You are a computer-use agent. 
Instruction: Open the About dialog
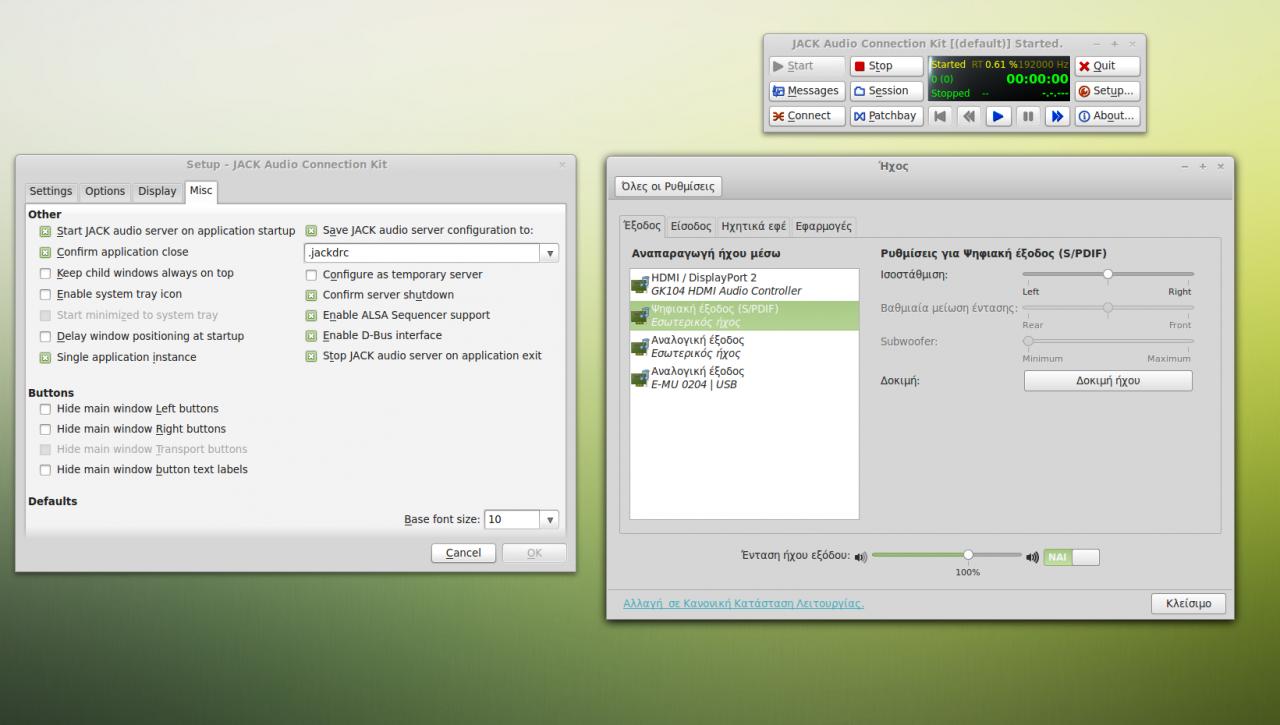pos(1107,116)
